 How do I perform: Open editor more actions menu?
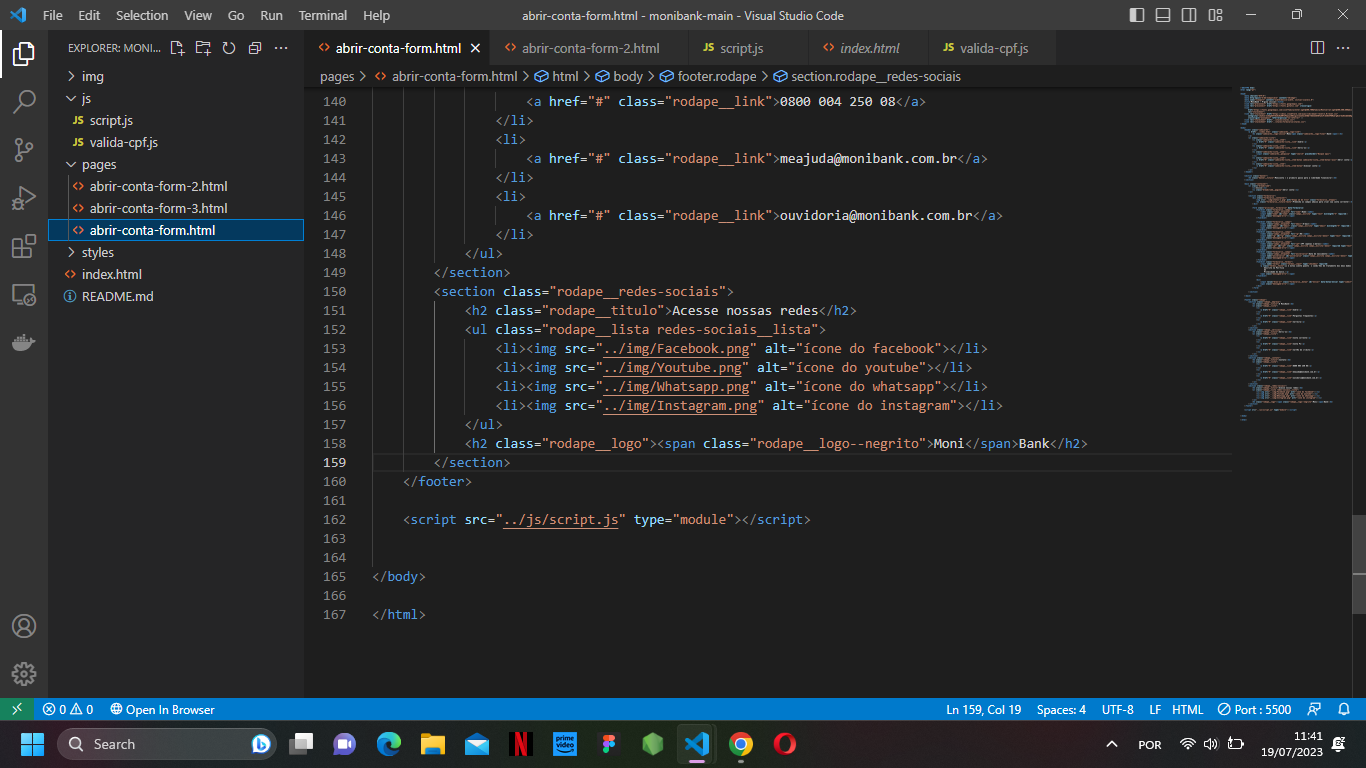click(1343, 48)
